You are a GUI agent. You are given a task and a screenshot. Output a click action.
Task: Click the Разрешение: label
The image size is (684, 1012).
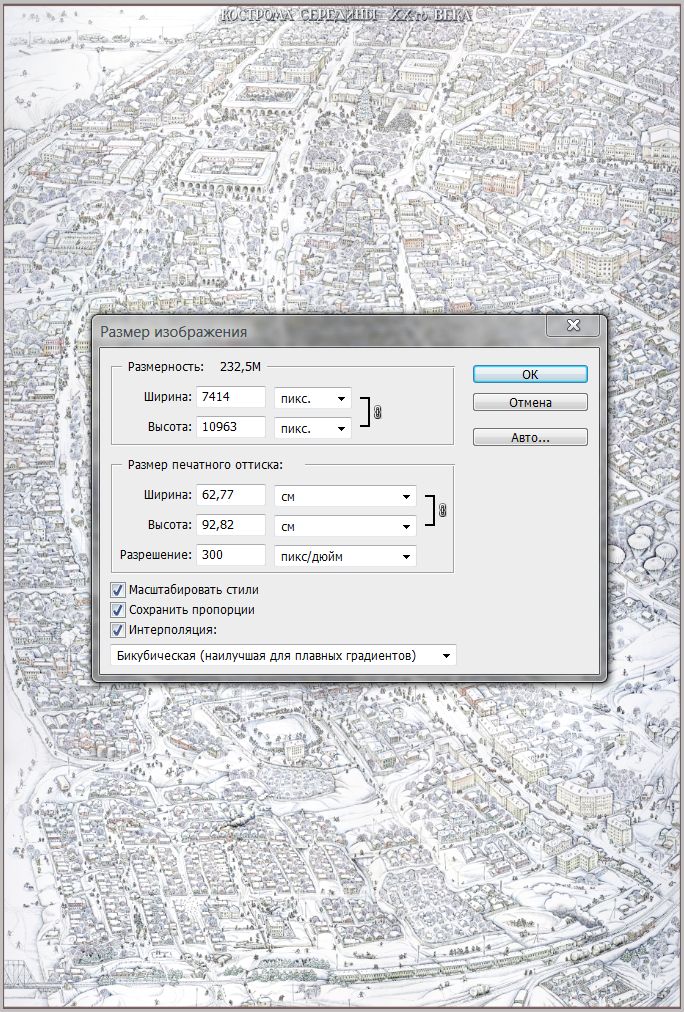(156, 554)
